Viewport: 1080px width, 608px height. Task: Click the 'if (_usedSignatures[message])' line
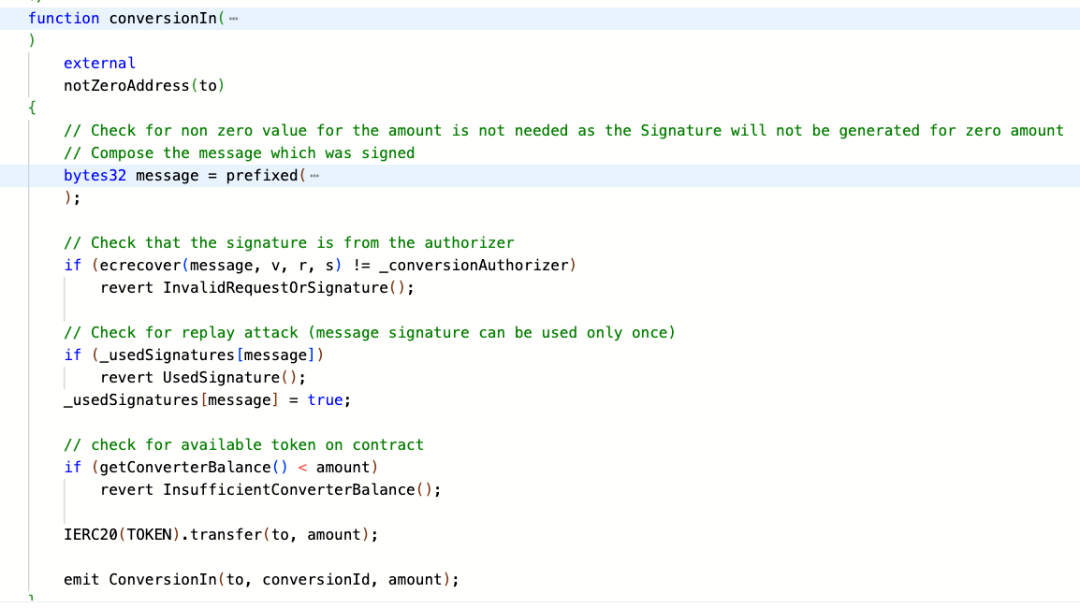pyautogui.click(x=194, y=355)
